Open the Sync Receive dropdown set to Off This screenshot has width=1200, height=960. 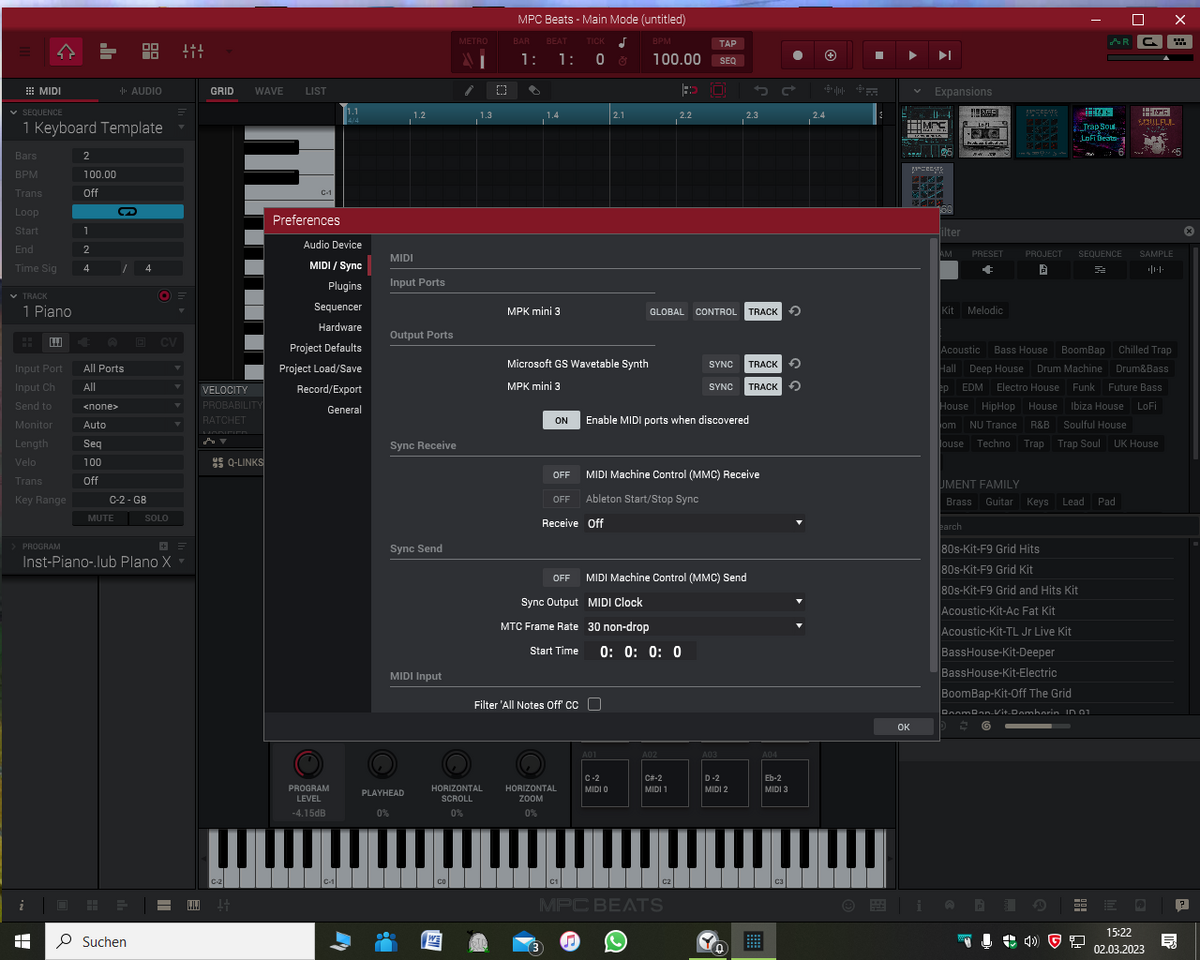(x=695, y=523)
